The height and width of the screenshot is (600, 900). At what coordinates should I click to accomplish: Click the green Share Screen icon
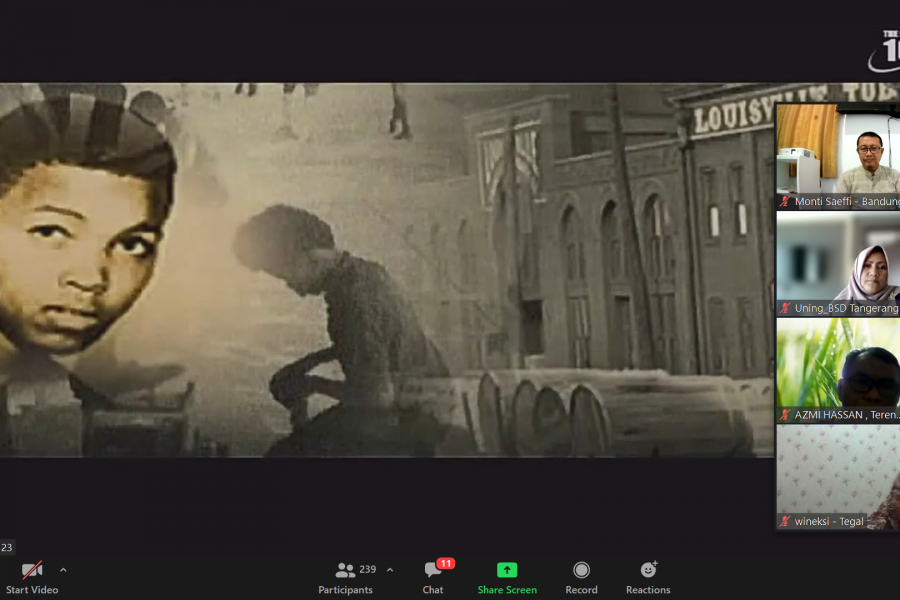[x=507, y=570]
